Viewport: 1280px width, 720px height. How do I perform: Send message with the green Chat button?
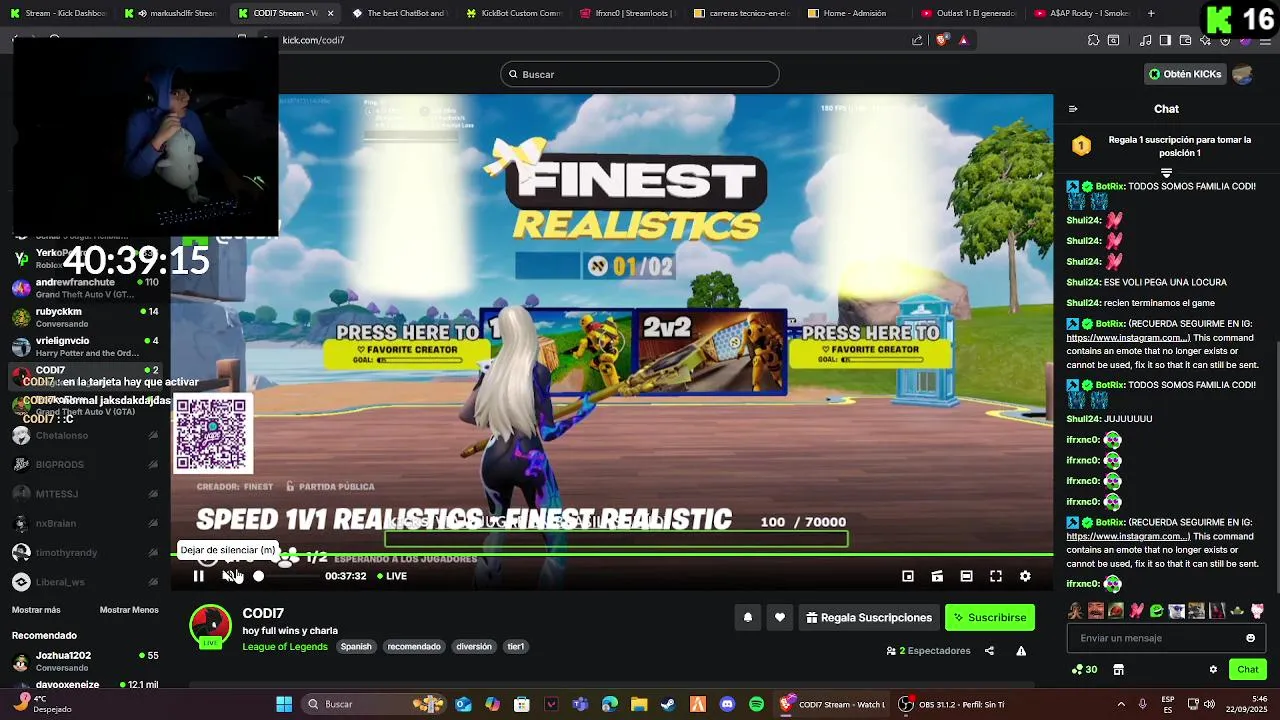(x=1248, y=670)
